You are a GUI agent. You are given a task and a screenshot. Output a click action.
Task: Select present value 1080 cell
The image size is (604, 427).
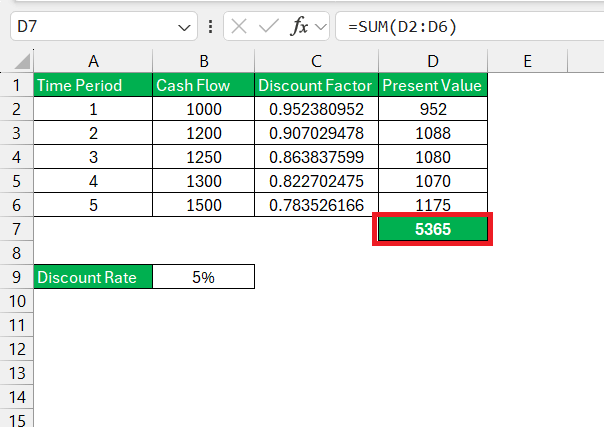point(433,157)
